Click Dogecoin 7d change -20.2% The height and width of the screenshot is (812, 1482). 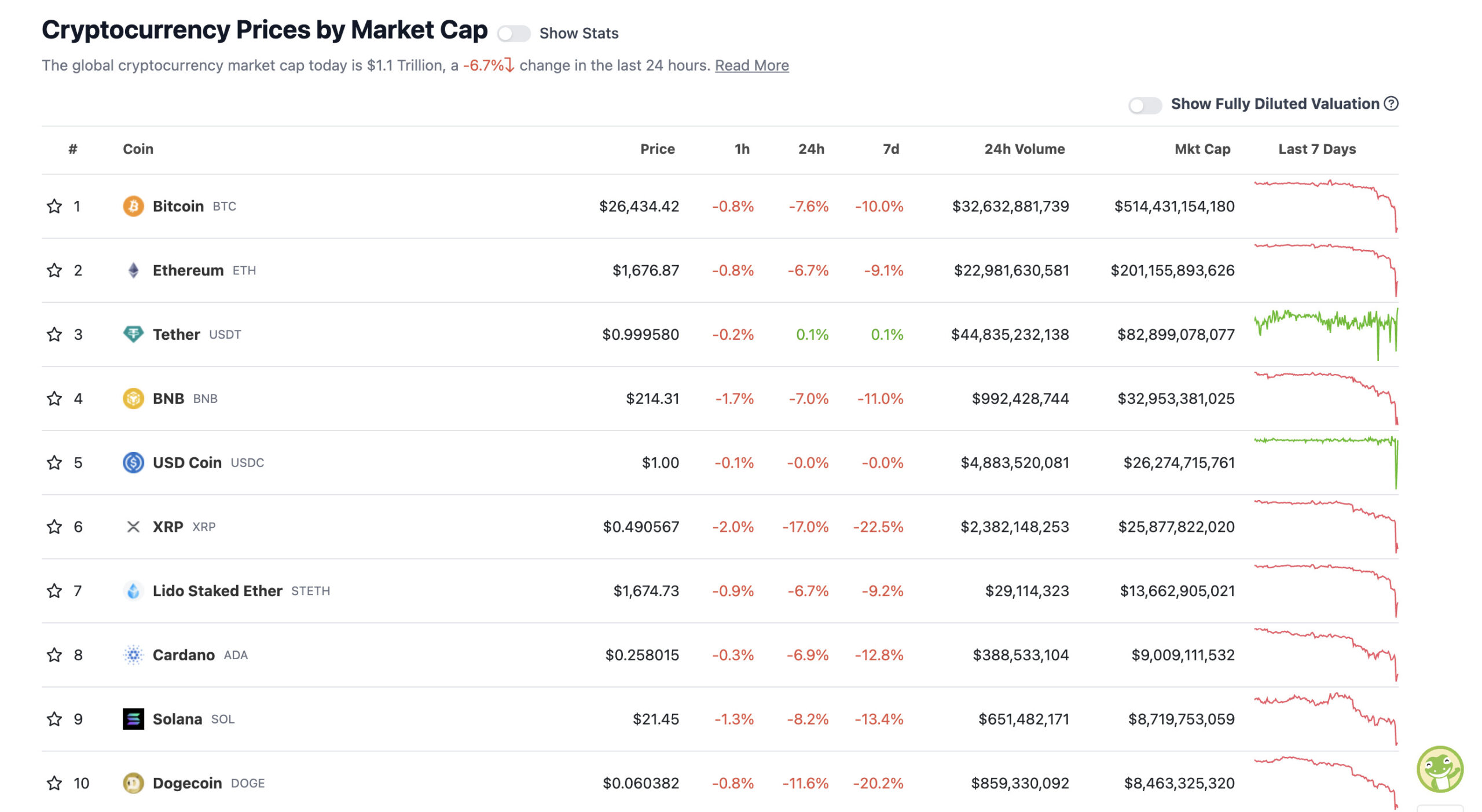(x=878, y=784)
